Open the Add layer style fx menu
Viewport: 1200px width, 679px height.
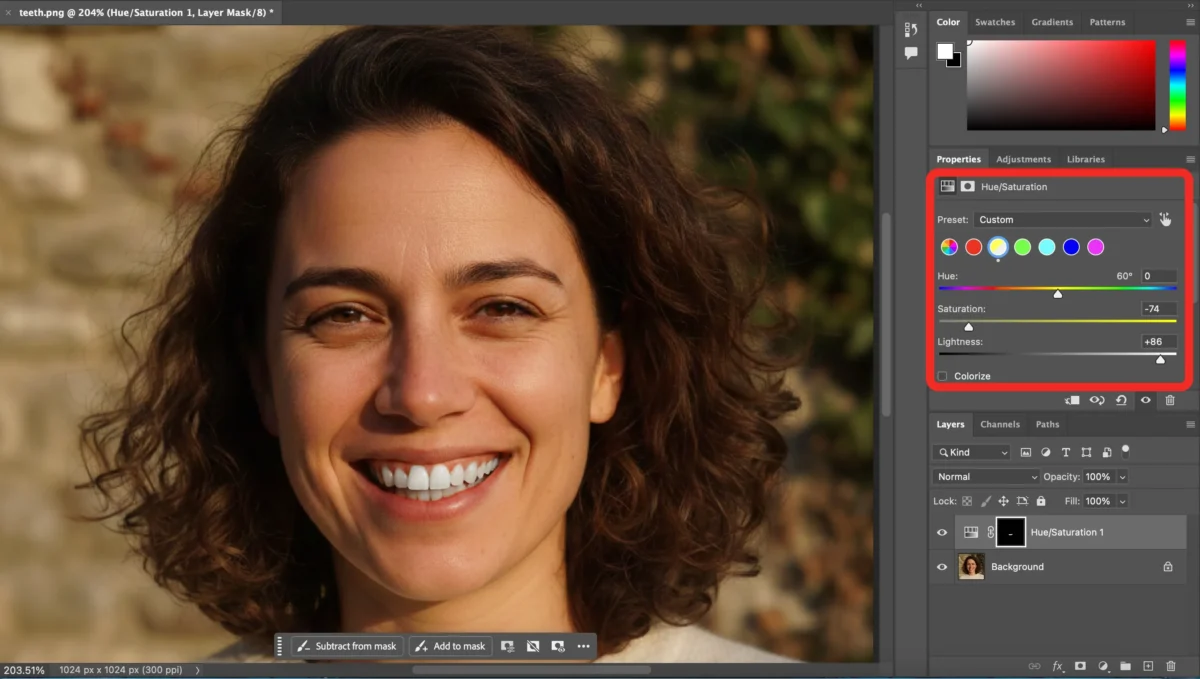1057,666
